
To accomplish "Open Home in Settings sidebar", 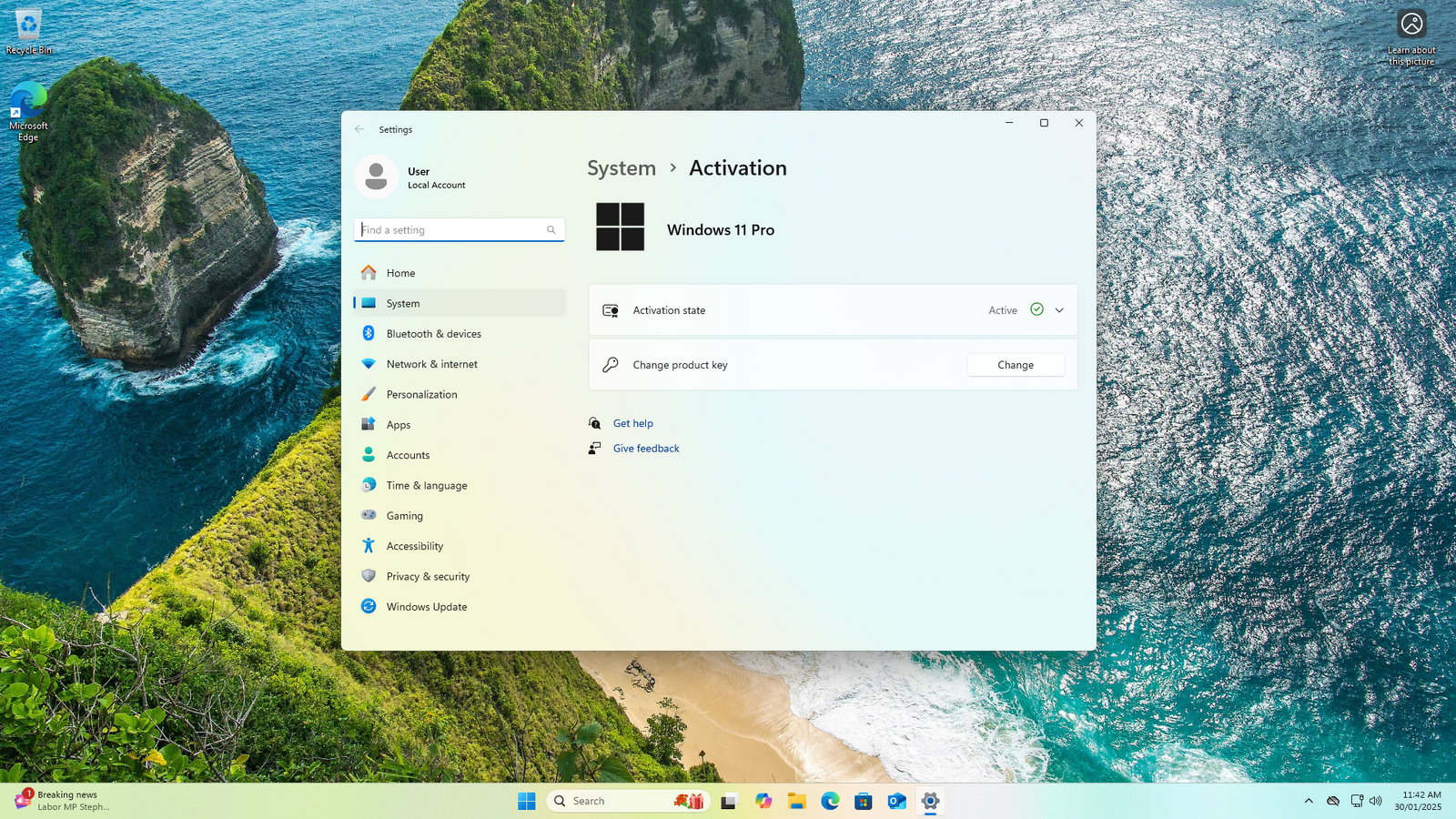I will tap(459, 273).
